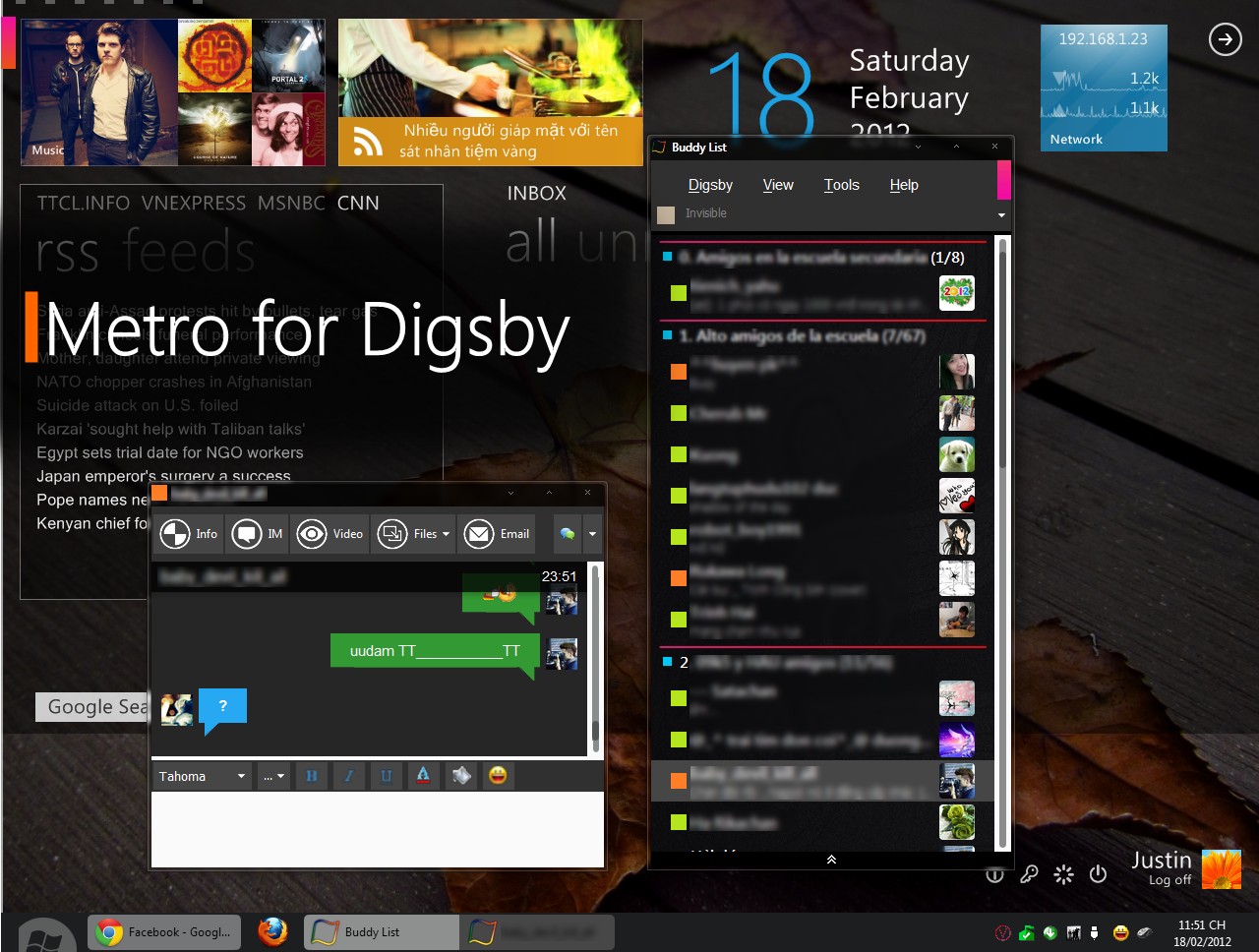The width and height of the screenshot is (1259, 952).
Task: Click the key lock icon near Justin
Action: (1029, 874)
